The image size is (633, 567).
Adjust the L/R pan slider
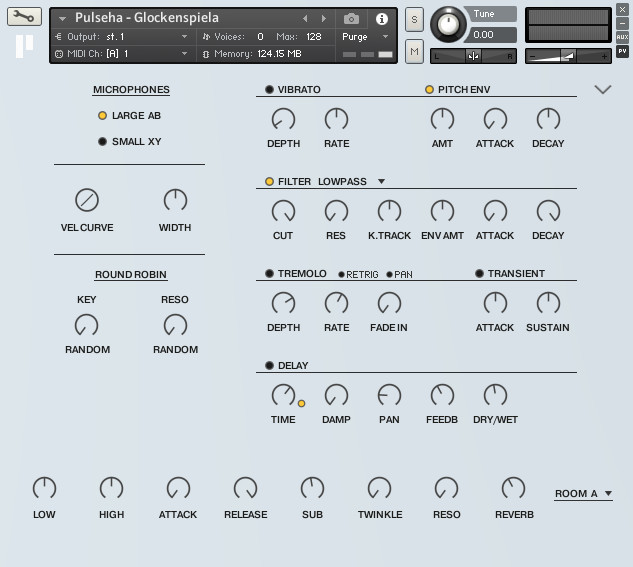pyautogui.click(x=474, y=56)
